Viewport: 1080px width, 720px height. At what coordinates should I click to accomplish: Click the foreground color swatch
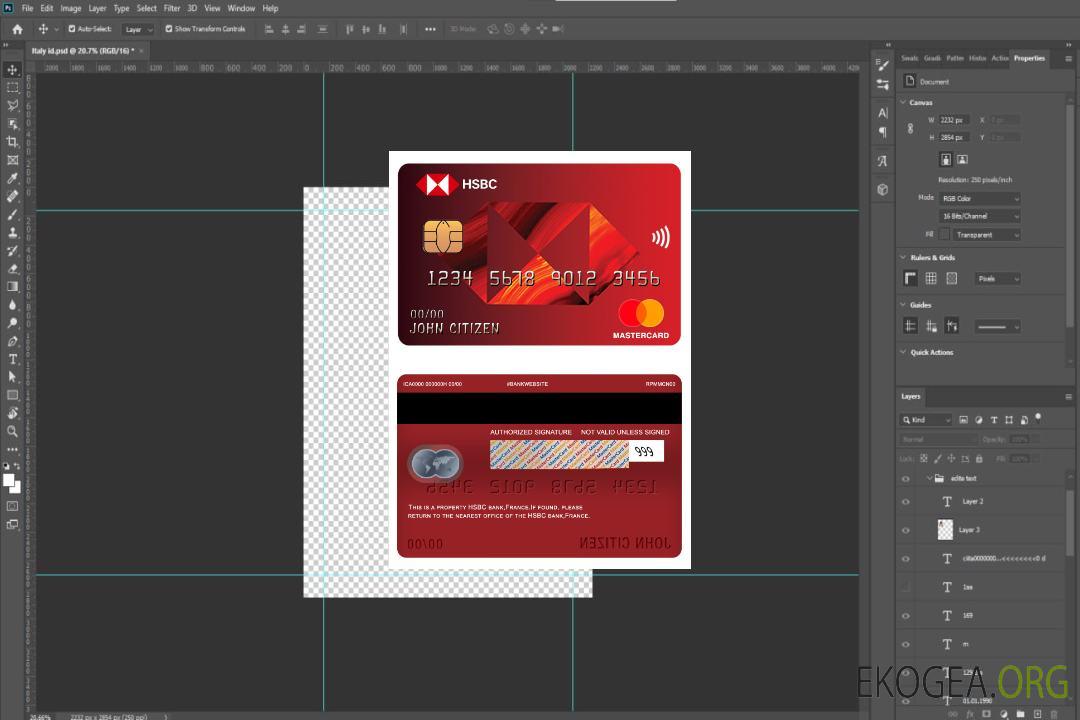pyautogui.click(x=9, y=481)
